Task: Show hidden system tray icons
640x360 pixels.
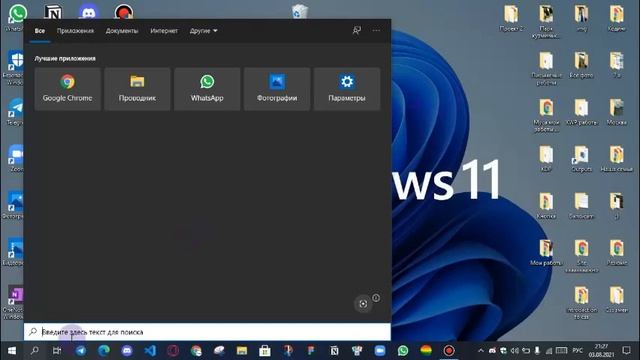Action: point(481,351)
